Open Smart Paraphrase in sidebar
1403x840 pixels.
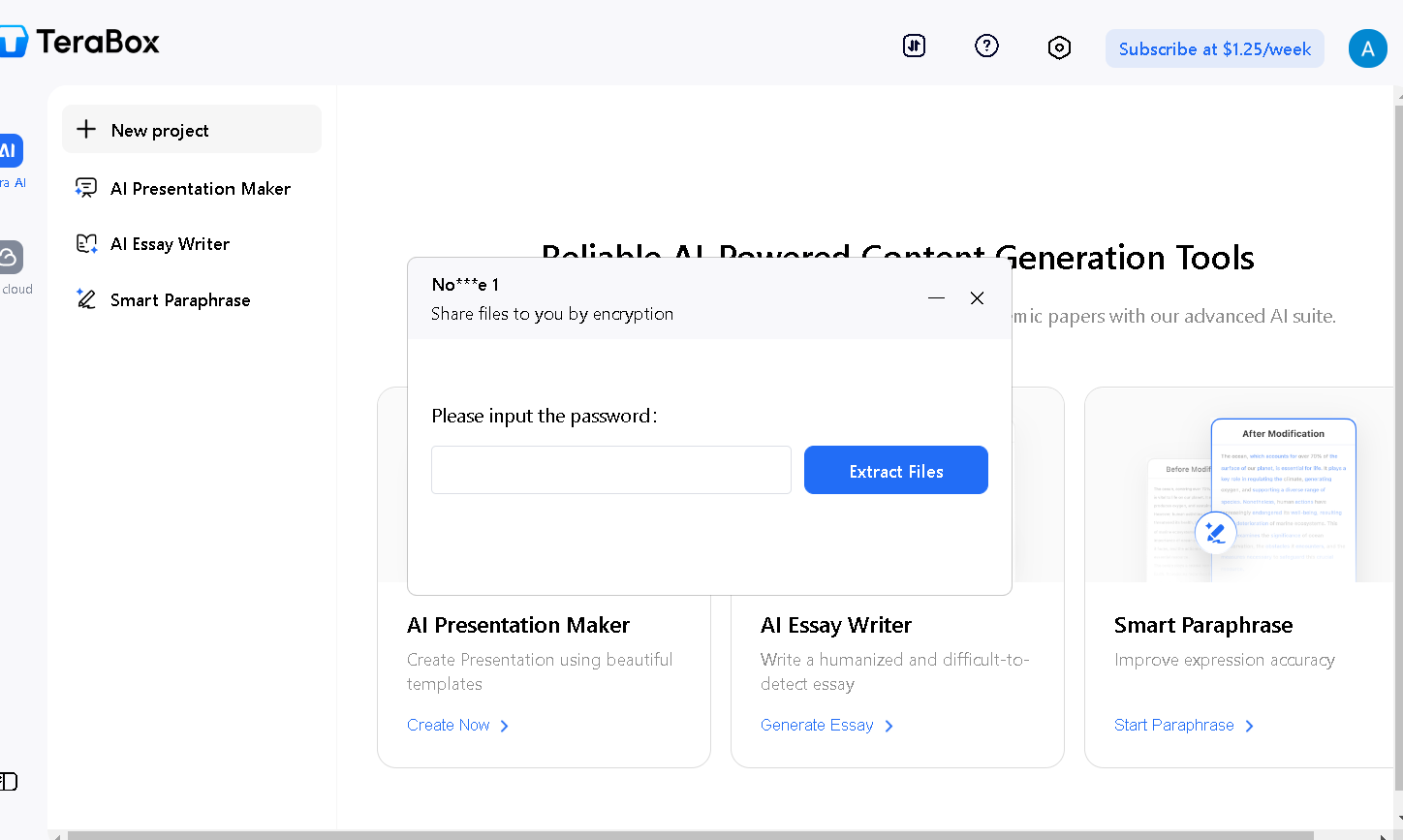click(x=179, y=300)
